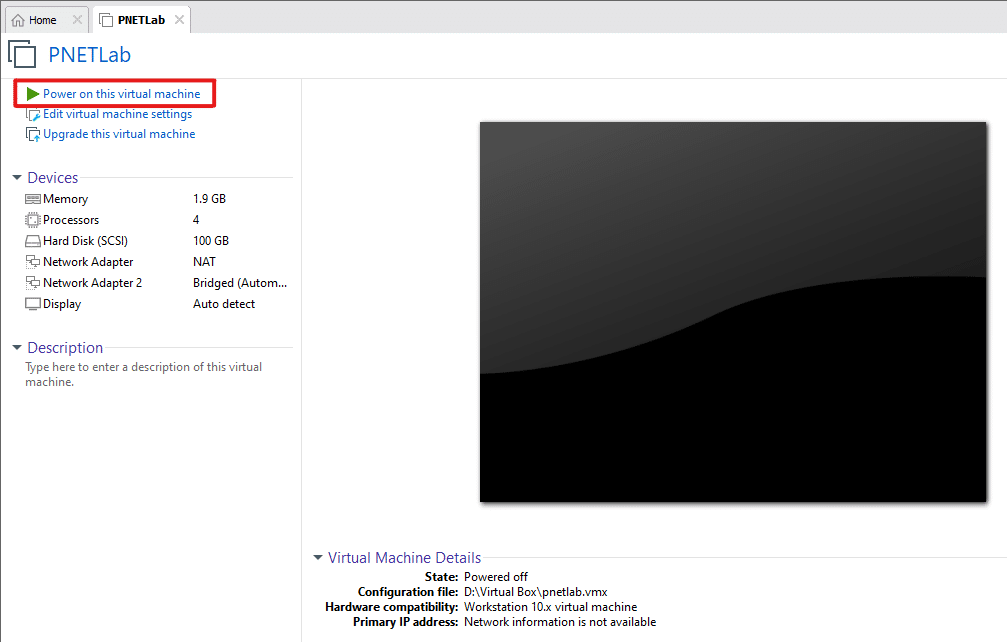Screen dimensions: 1007x642
Task: Click the Memory device icon
Action: (33, 199)
